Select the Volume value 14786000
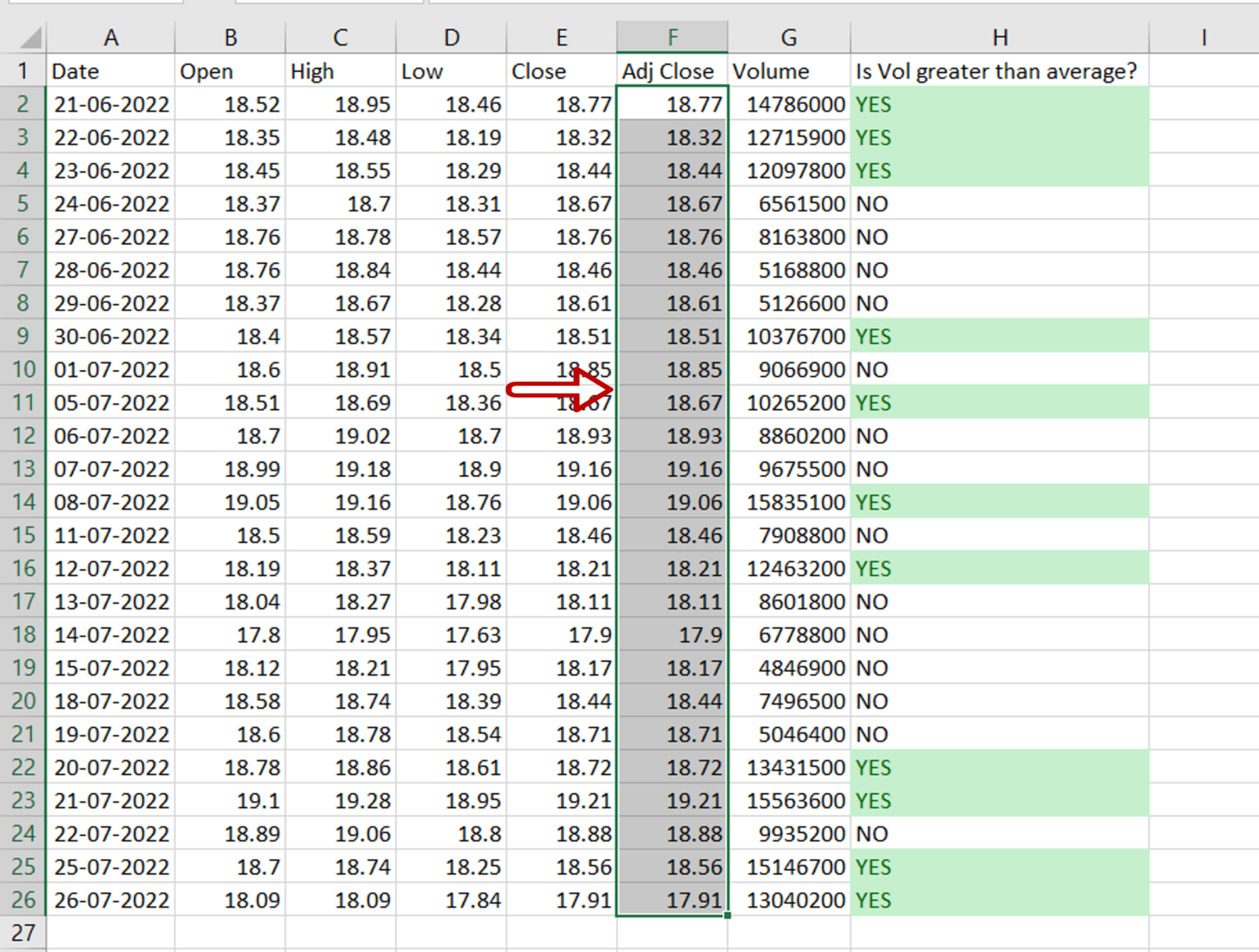 (789, 104)
